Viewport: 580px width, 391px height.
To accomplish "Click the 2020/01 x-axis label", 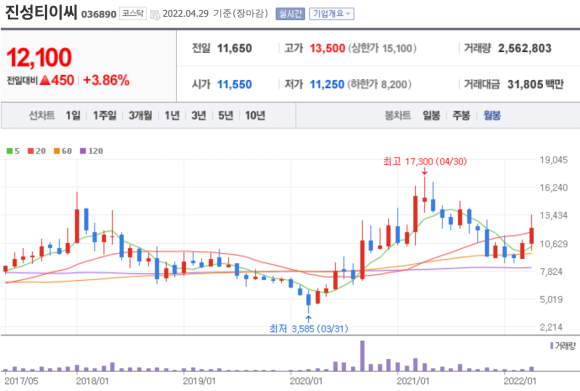I will tap(306, 381).
